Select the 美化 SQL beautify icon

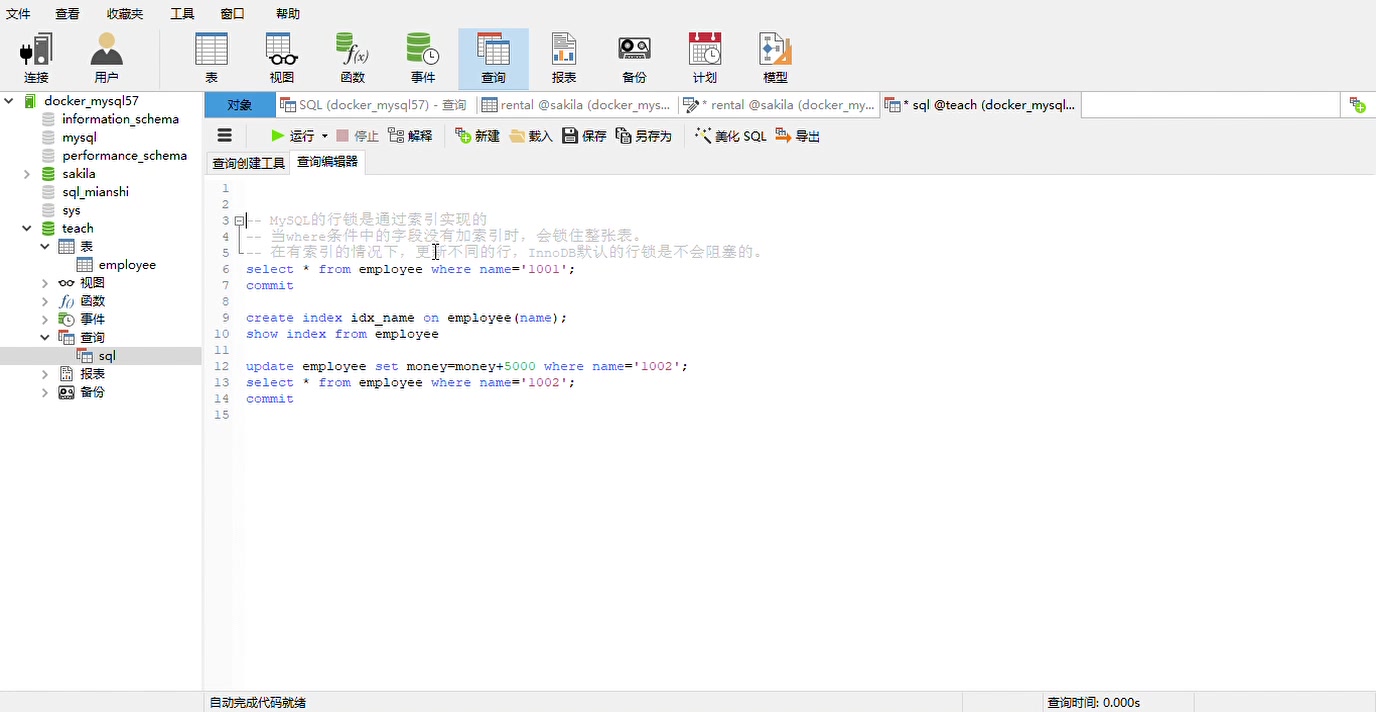click(x=732, y=135)
